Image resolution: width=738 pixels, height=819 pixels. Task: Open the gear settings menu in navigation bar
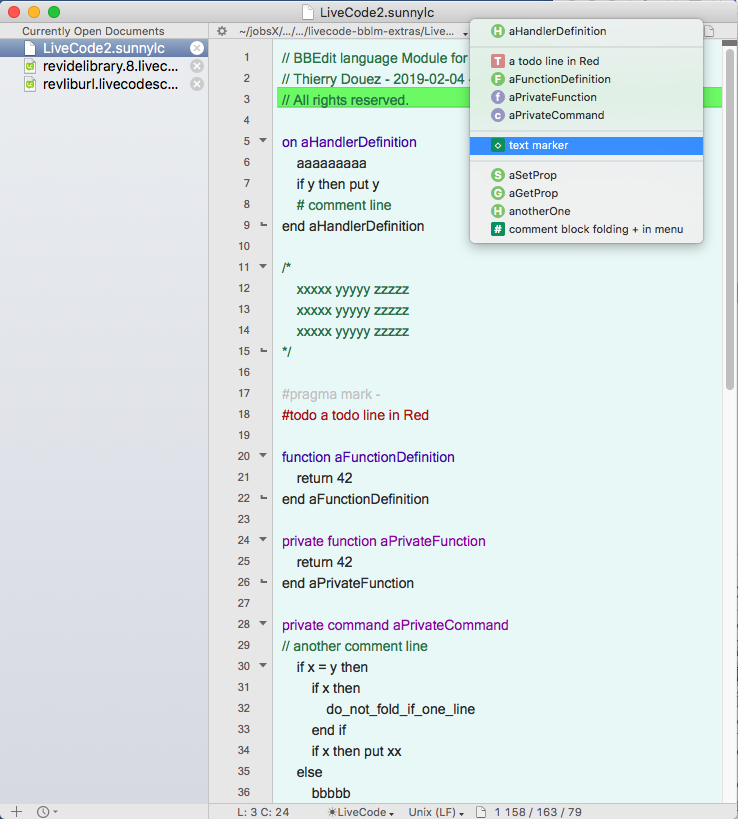coord(222,31)
